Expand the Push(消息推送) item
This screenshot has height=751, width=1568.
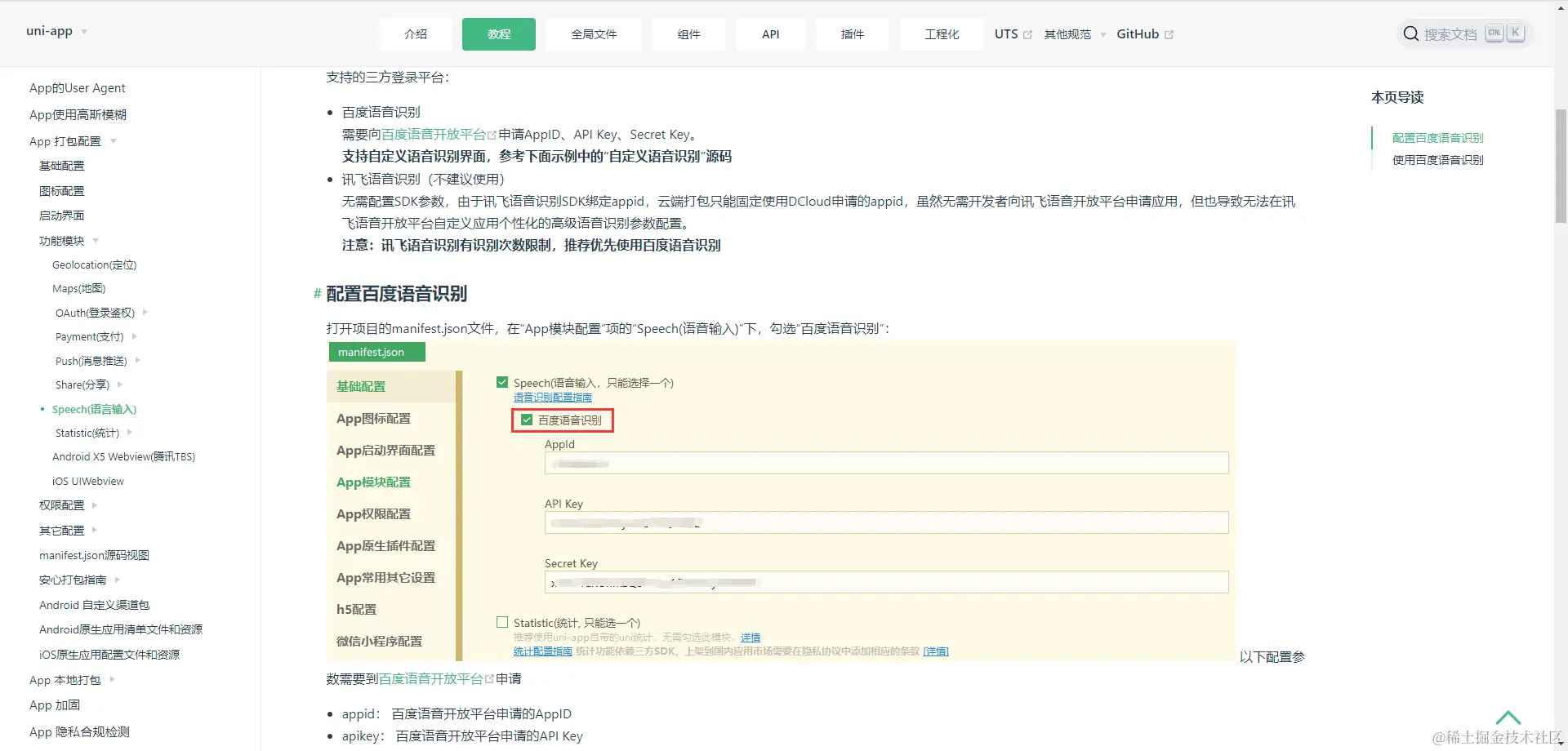[x=138, y=360]
